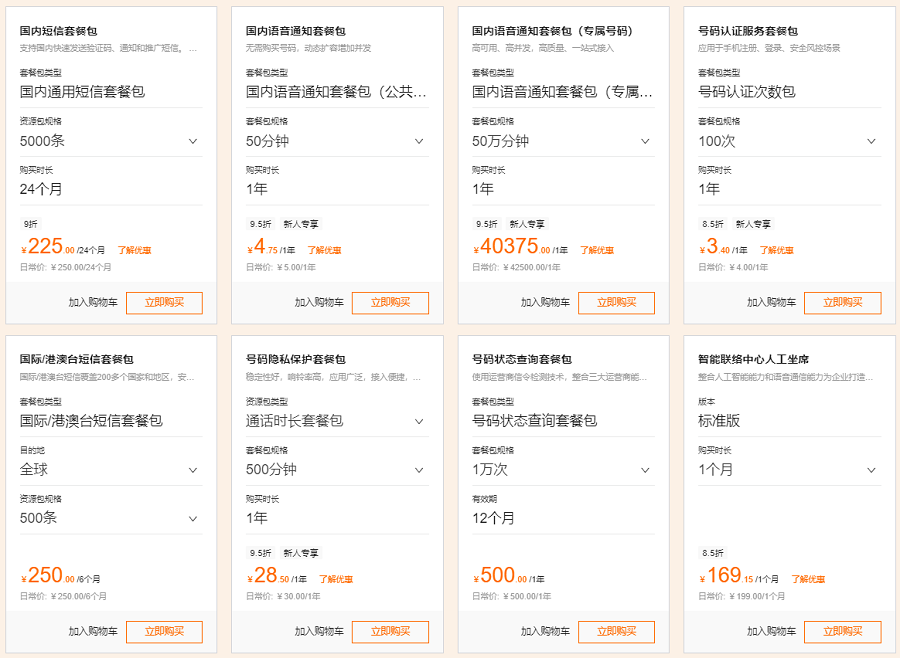Click the 国内通用短信套餐包 package type value
Screen dimensions: 900x658
(82, 92)
